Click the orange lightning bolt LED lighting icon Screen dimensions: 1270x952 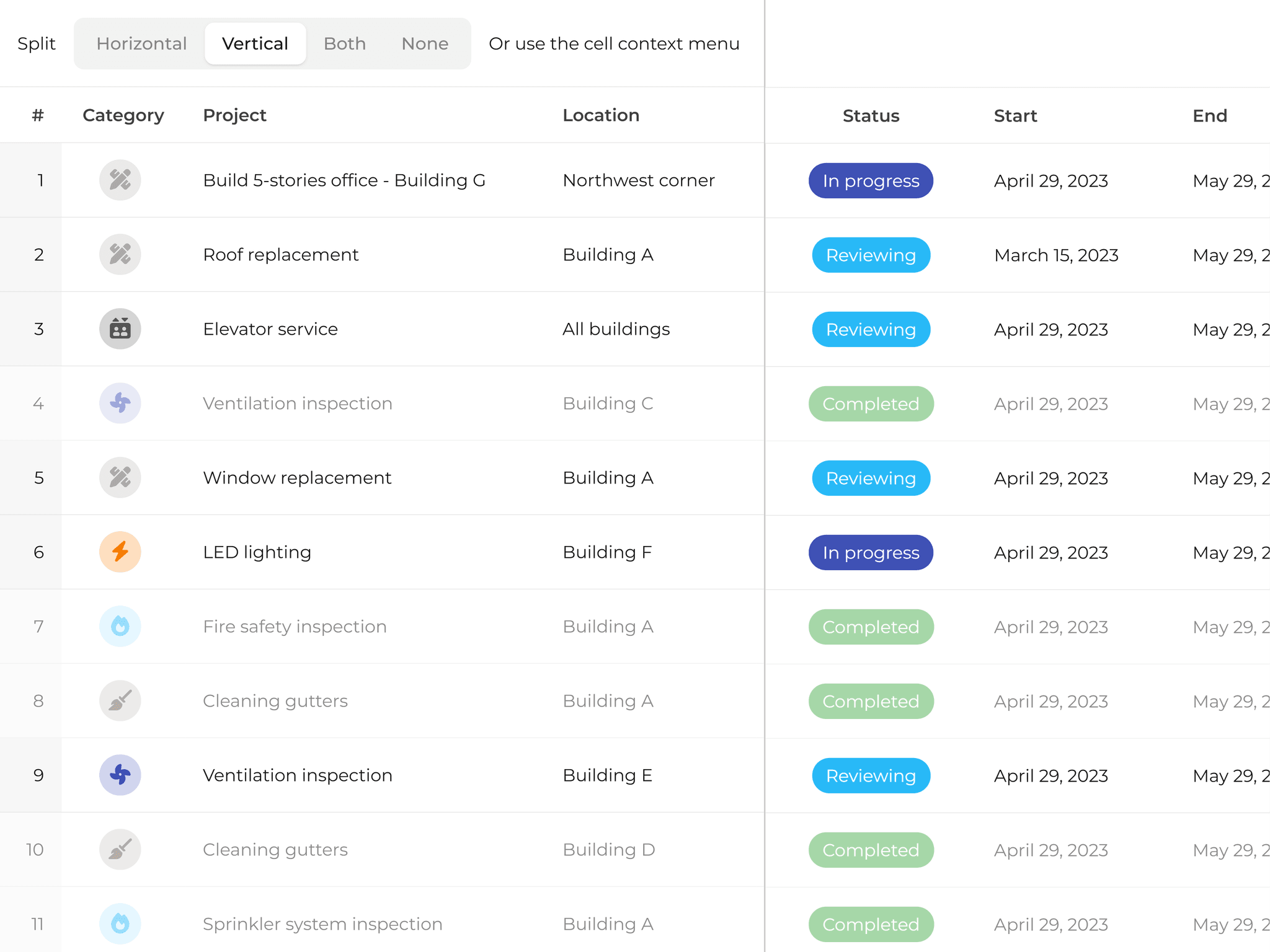(x=120, y=552)
